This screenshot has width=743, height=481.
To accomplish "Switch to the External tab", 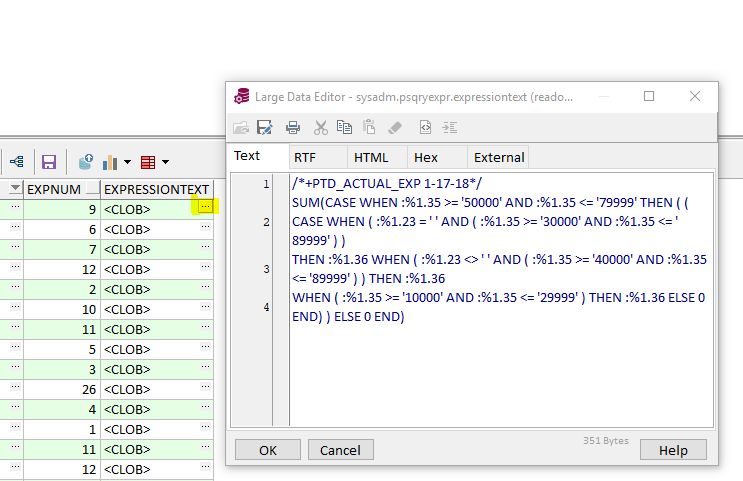I will tap(499, 157).
